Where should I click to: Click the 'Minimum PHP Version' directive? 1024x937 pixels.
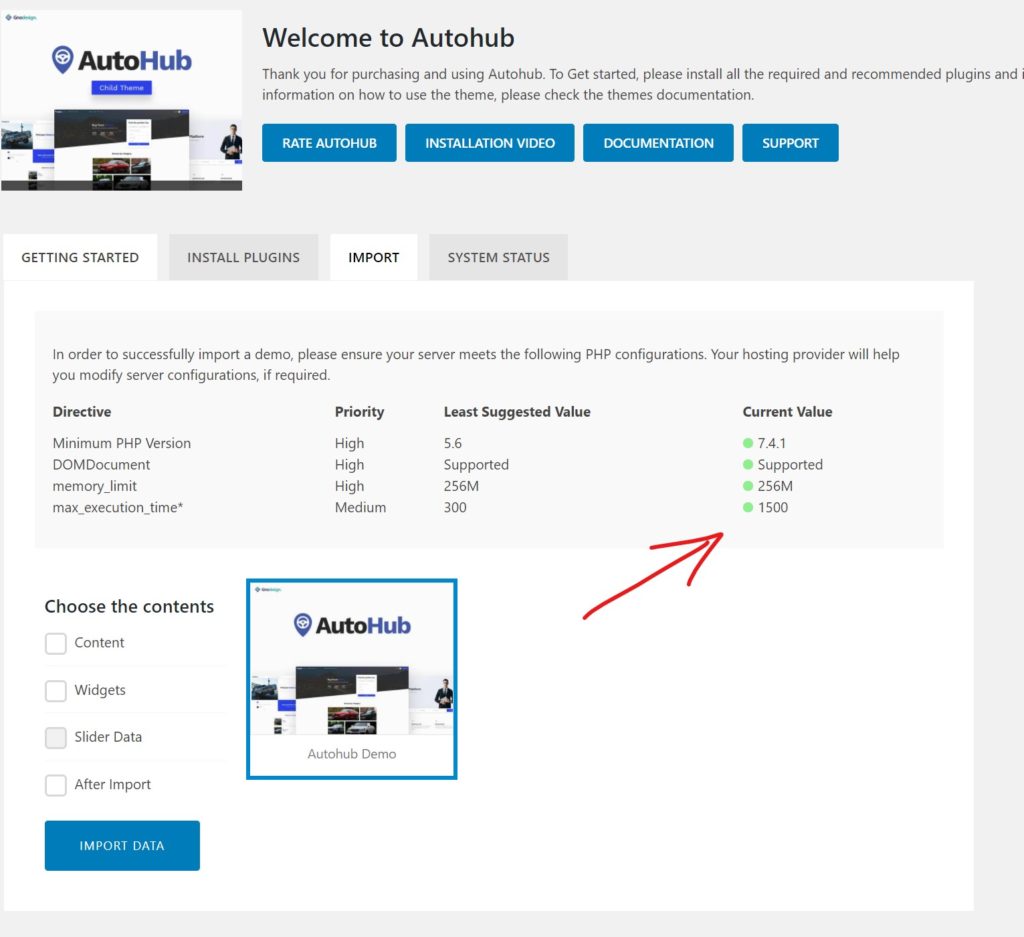[122, 443]
